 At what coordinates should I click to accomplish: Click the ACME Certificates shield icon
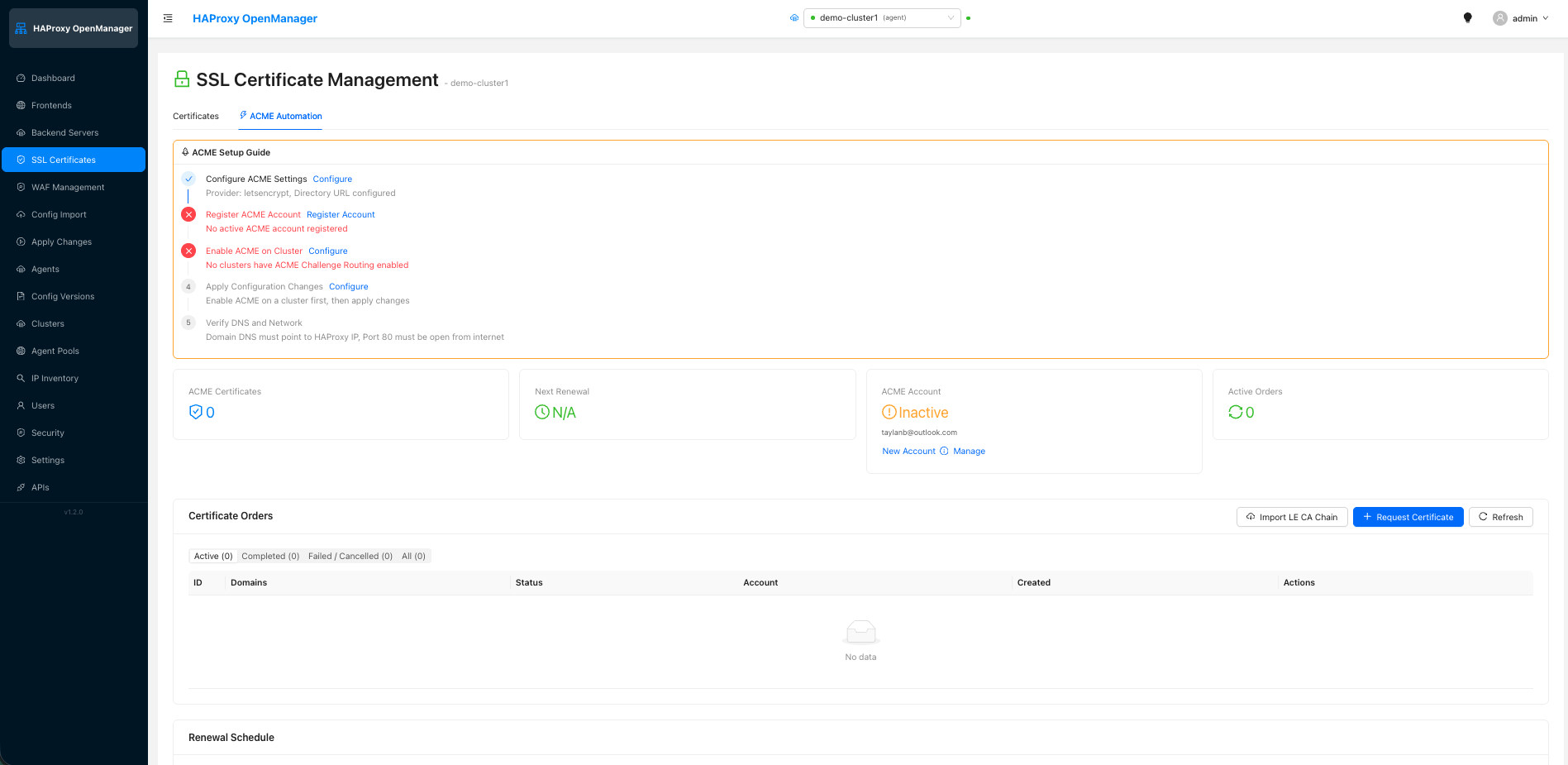(x=196, y=412)
